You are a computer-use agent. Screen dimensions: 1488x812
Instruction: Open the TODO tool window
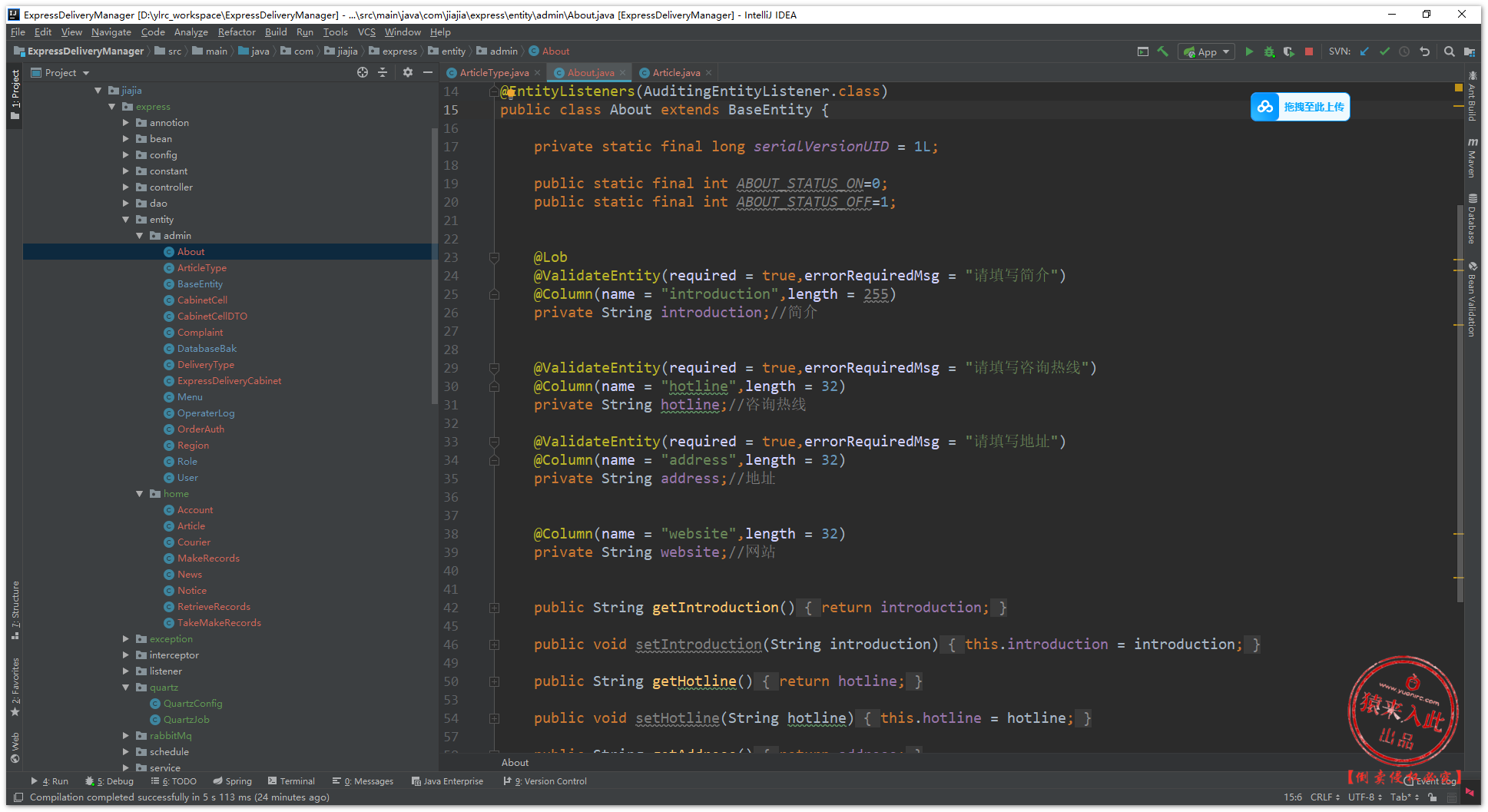pyautogui.click(x=174, y=781)
